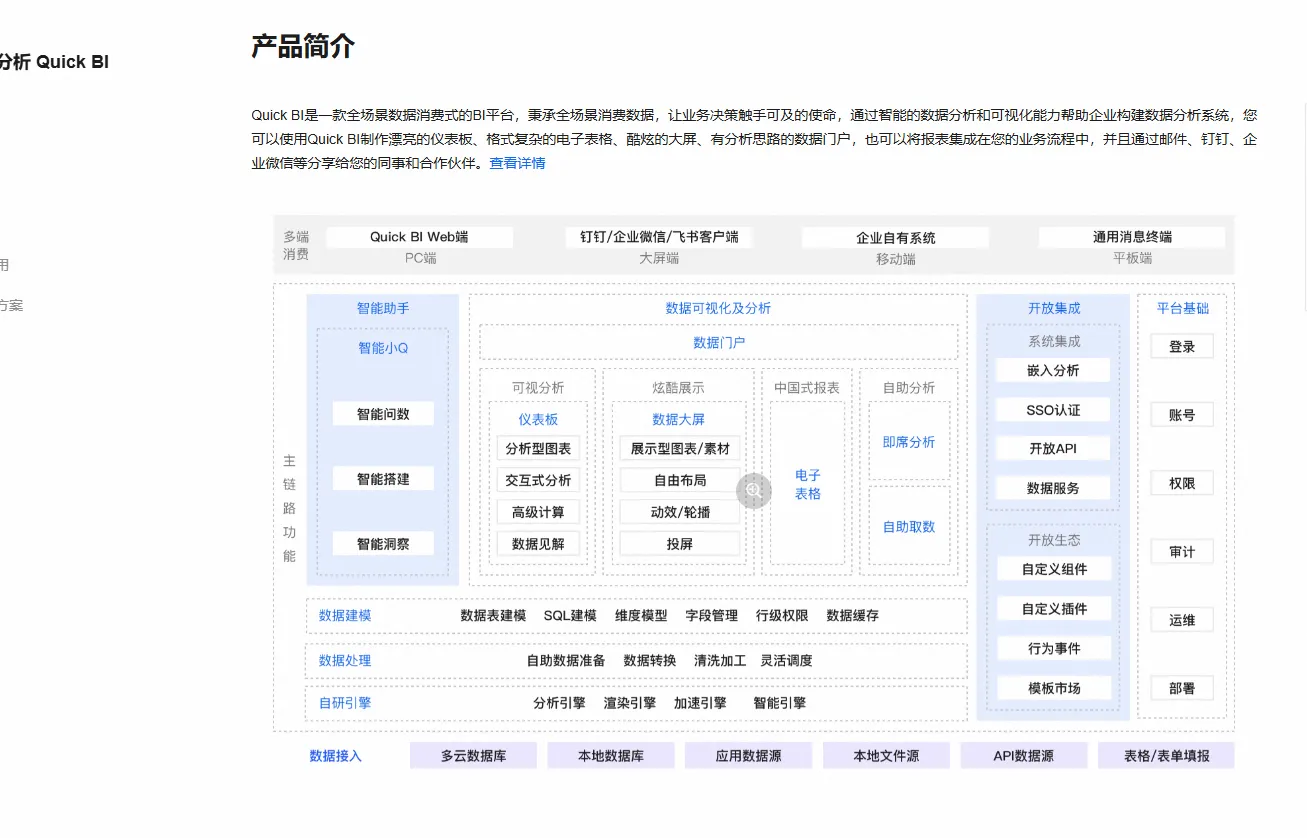Select the Quick BI Web端 box in the diagram
Screen dimensions: 1307x838
(x=419, y=237)
